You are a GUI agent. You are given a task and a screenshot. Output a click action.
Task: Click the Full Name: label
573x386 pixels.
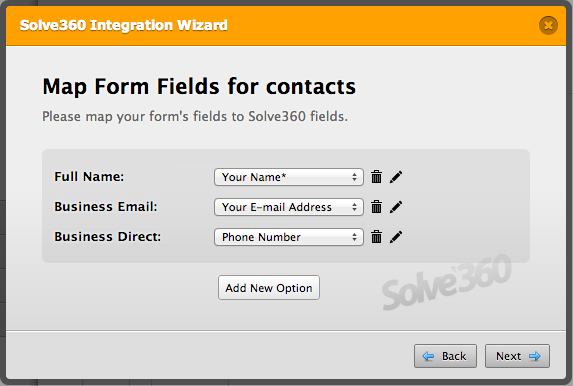pyautogui.click(x=89, y=177)
